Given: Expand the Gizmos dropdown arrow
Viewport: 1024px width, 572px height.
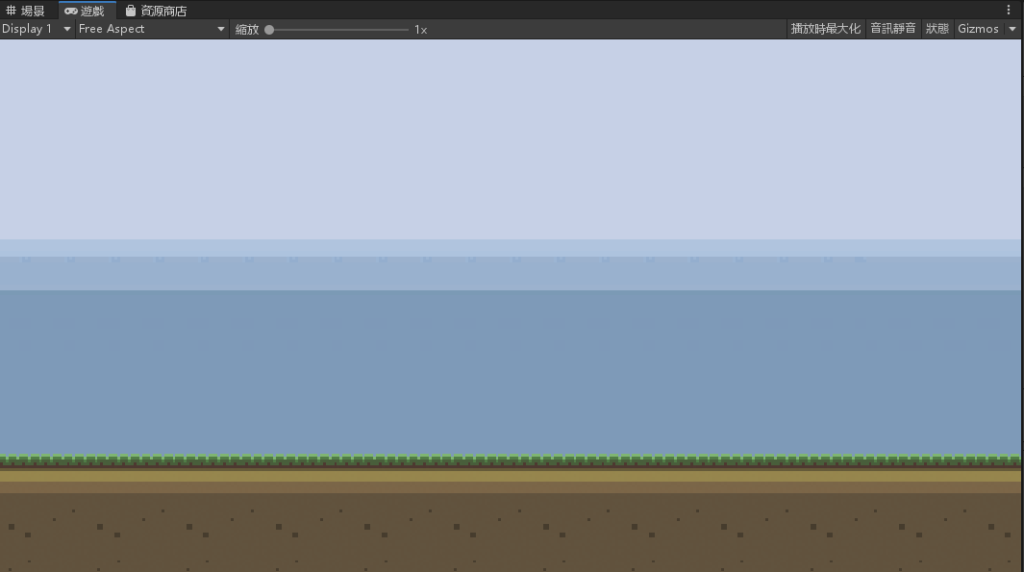Looking at the screenshot, I should 1012,29.
